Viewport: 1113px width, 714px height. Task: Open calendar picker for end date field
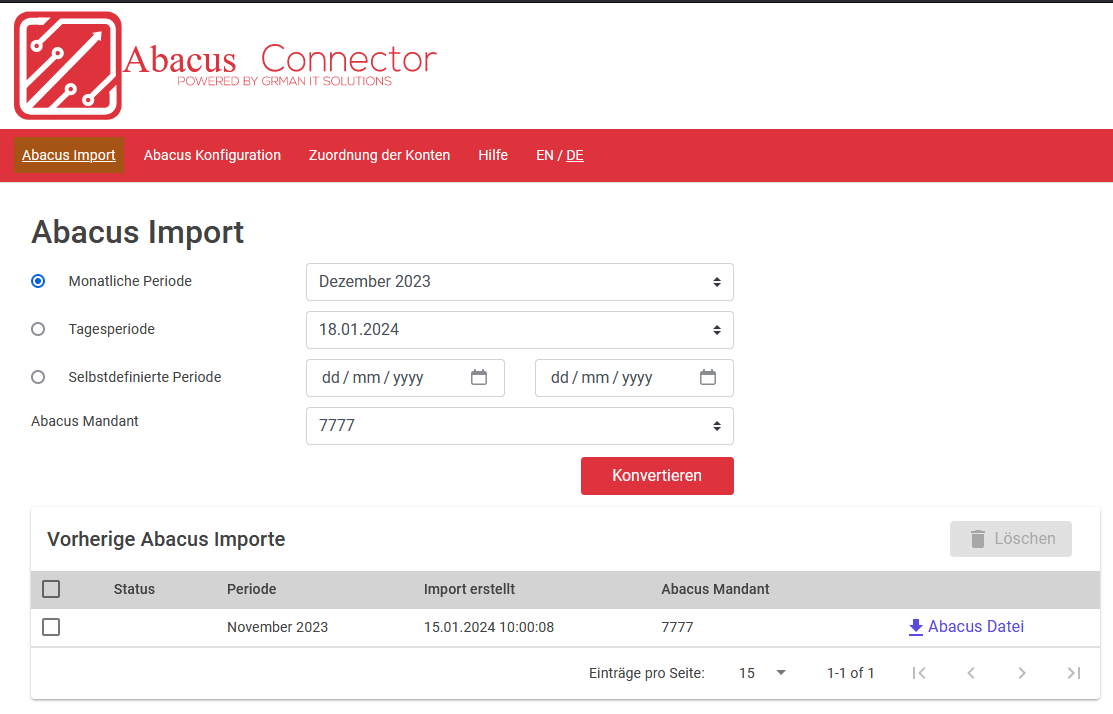tap(708, 378)
